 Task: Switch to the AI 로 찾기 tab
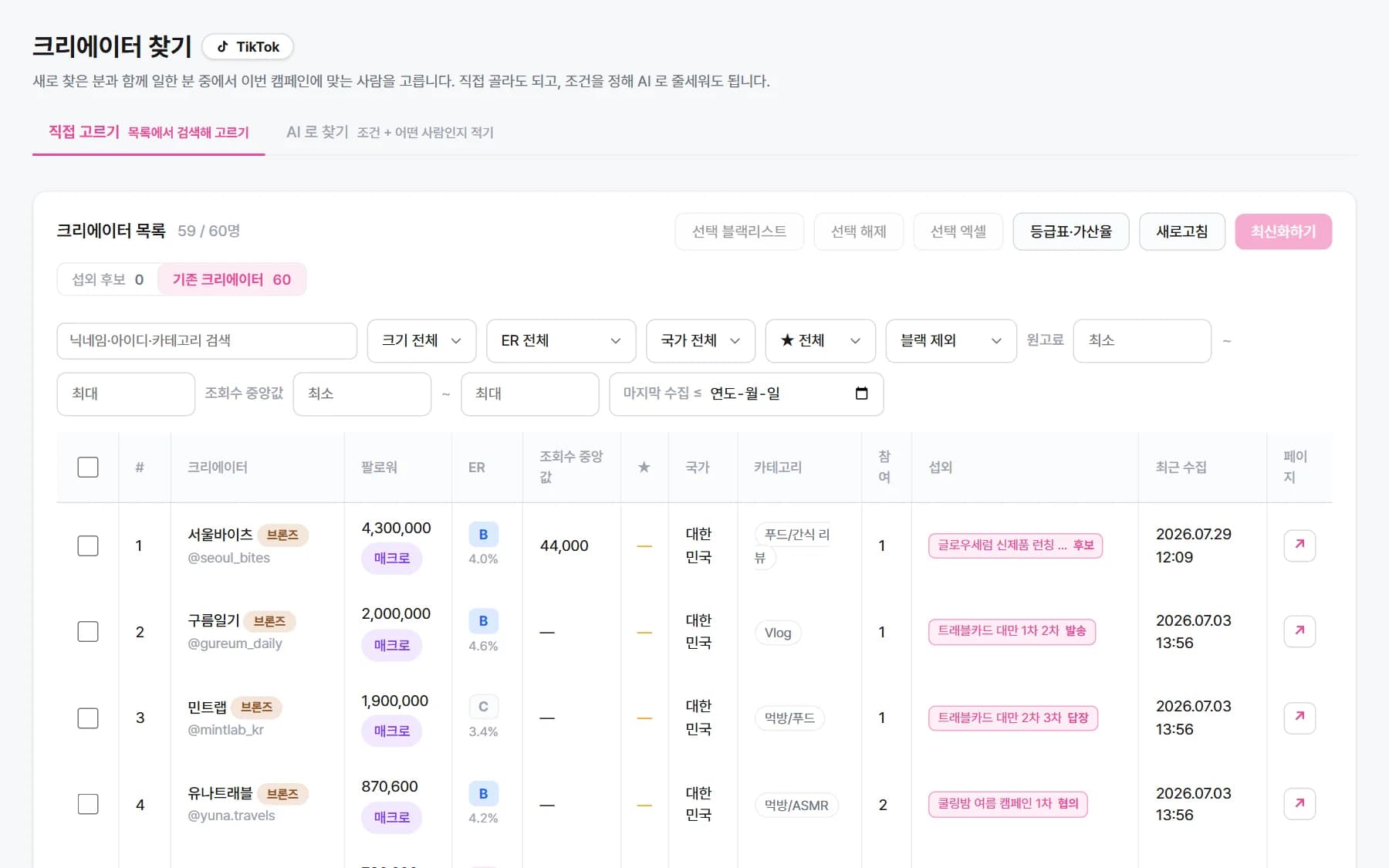tap(390, 132)
